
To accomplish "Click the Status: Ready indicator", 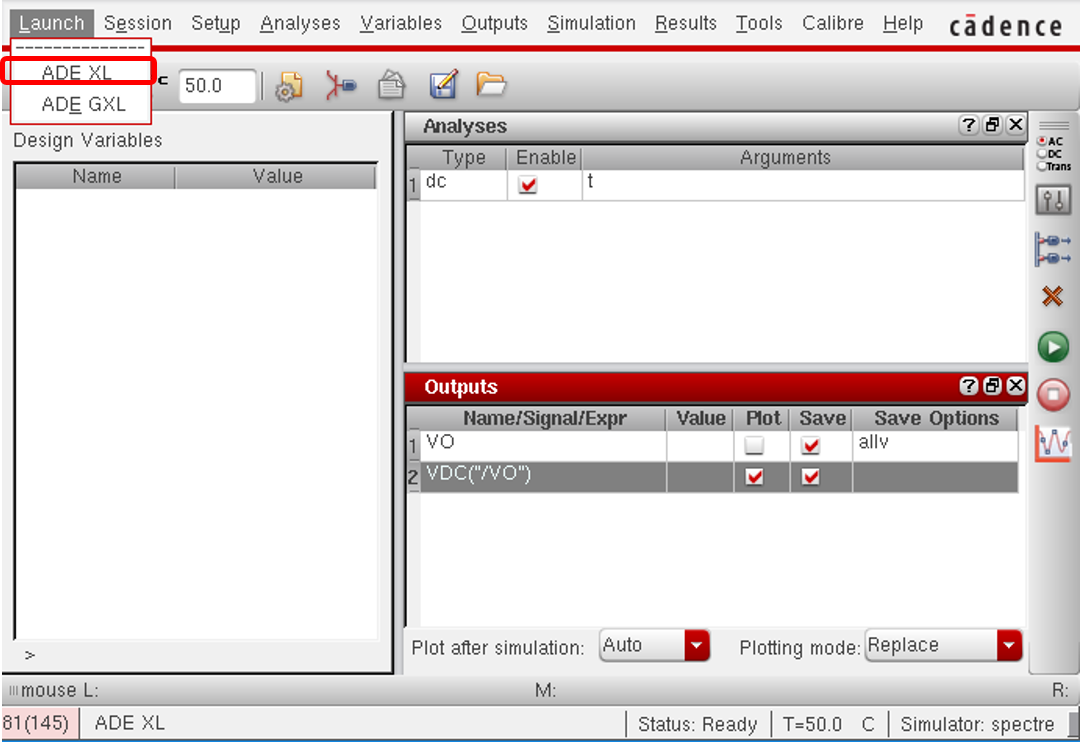I will pos(697,724).
